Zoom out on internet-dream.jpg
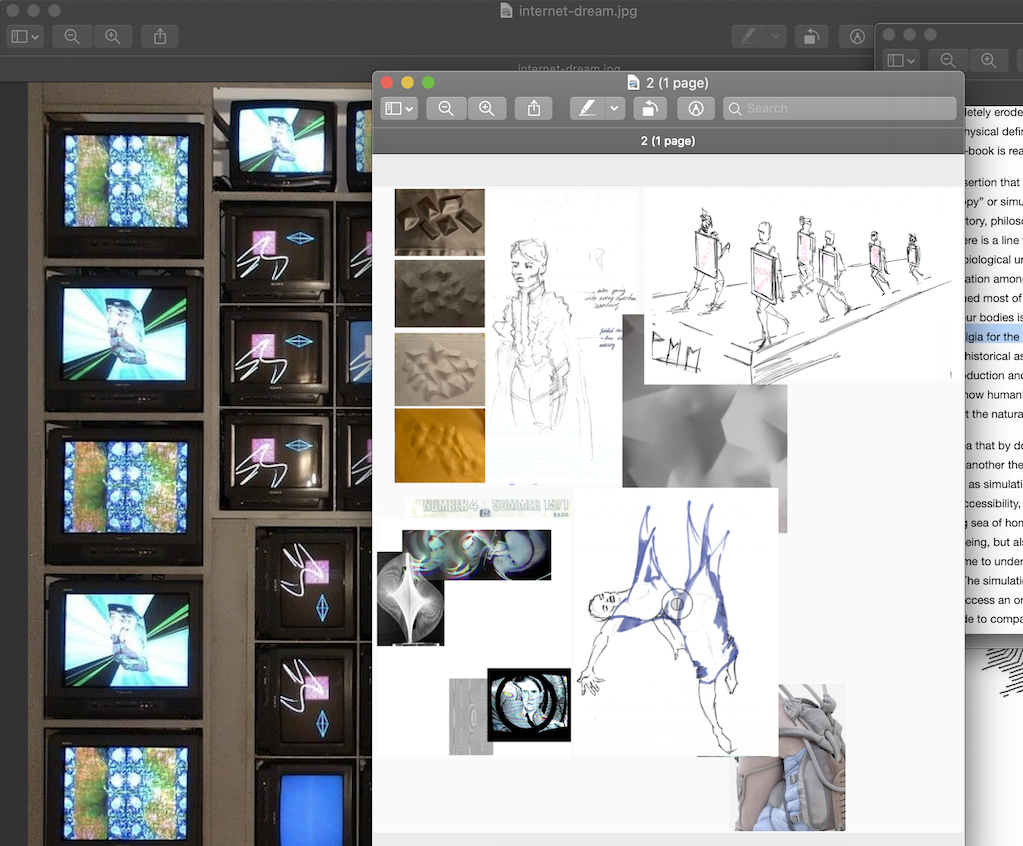Image resolution: width=1023 pixels, height=846 pixels. pyautogui.click(x=72, y=36)
